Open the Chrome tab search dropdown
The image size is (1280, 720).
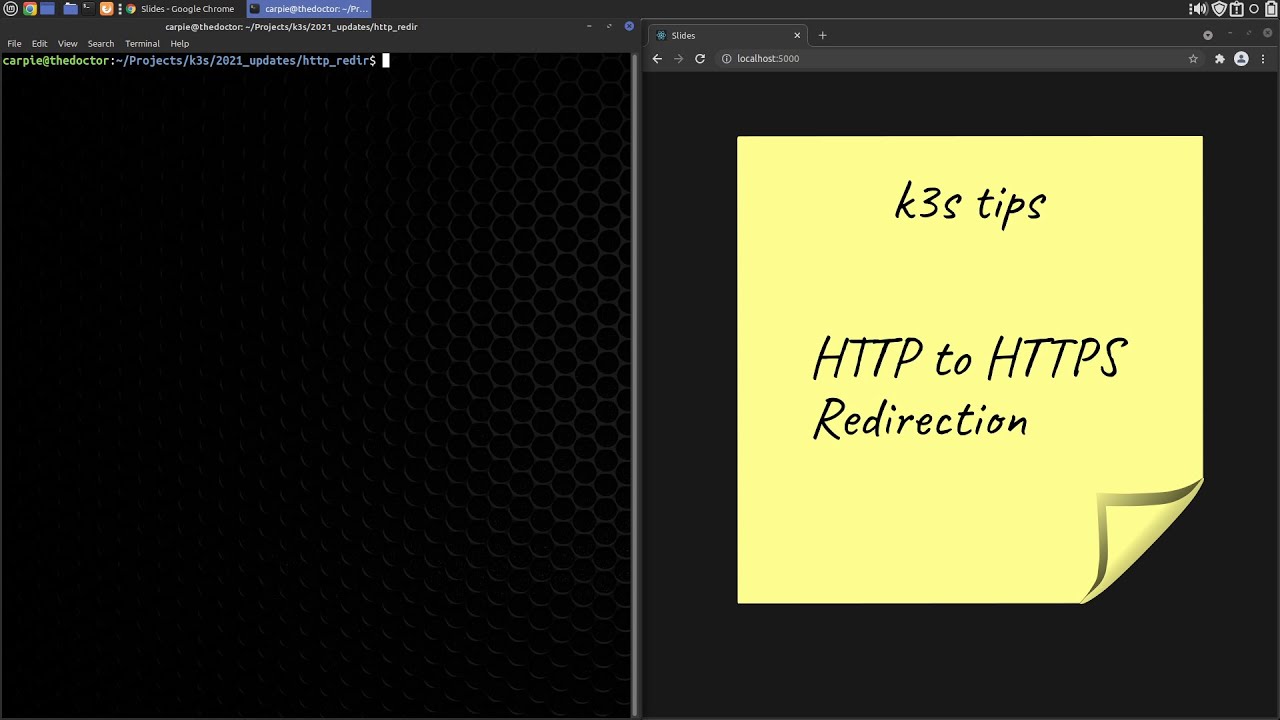pos(1207,35)
